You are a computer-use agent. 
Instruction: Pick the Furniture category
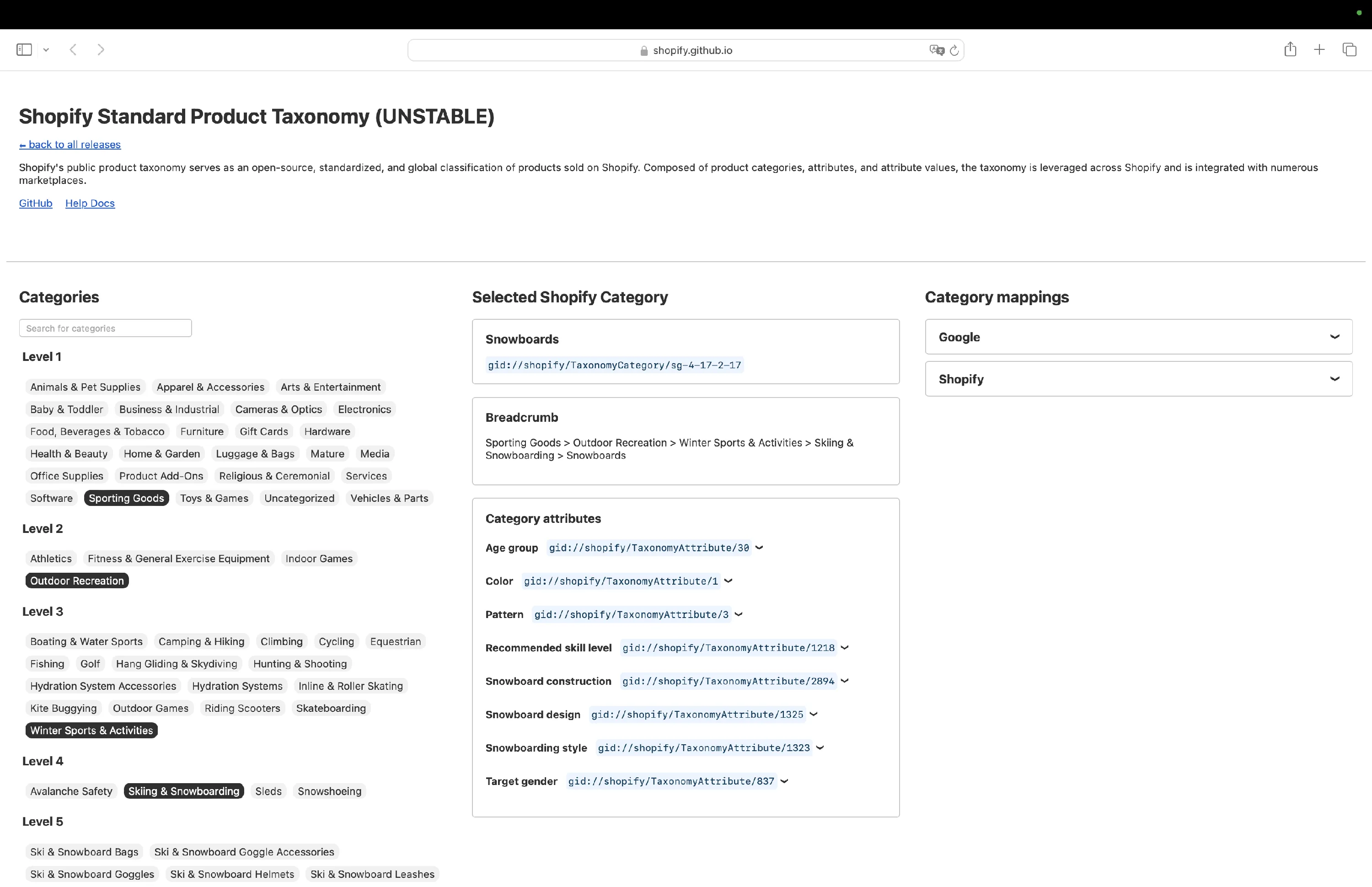pos(202,432)
